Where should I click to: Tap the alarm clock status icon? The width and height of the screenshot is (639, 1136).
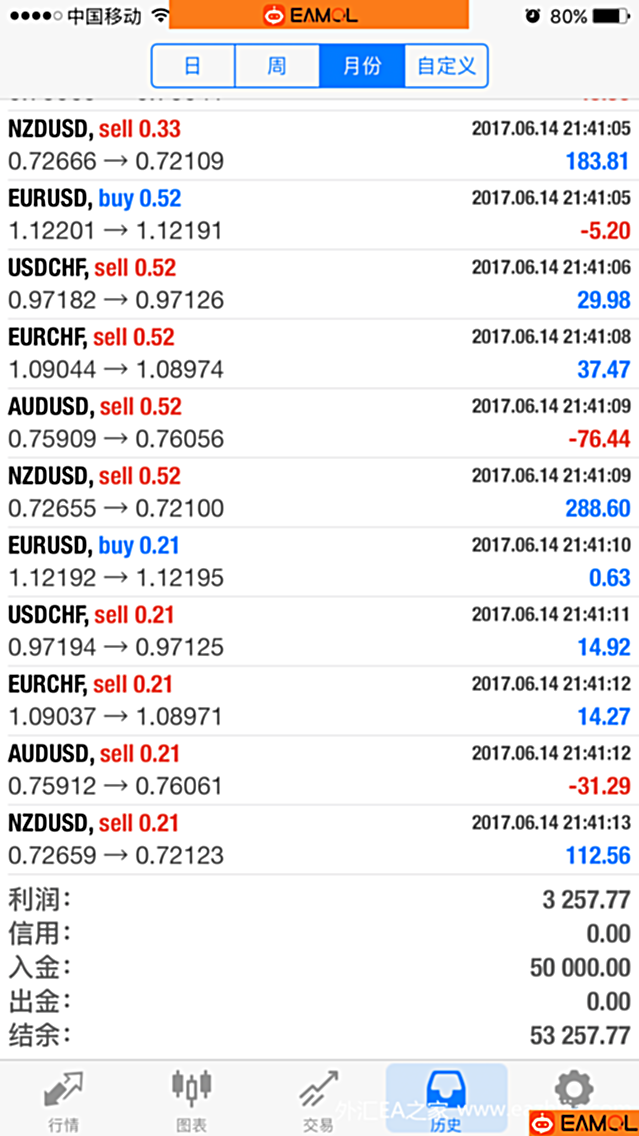click(532, 16)
